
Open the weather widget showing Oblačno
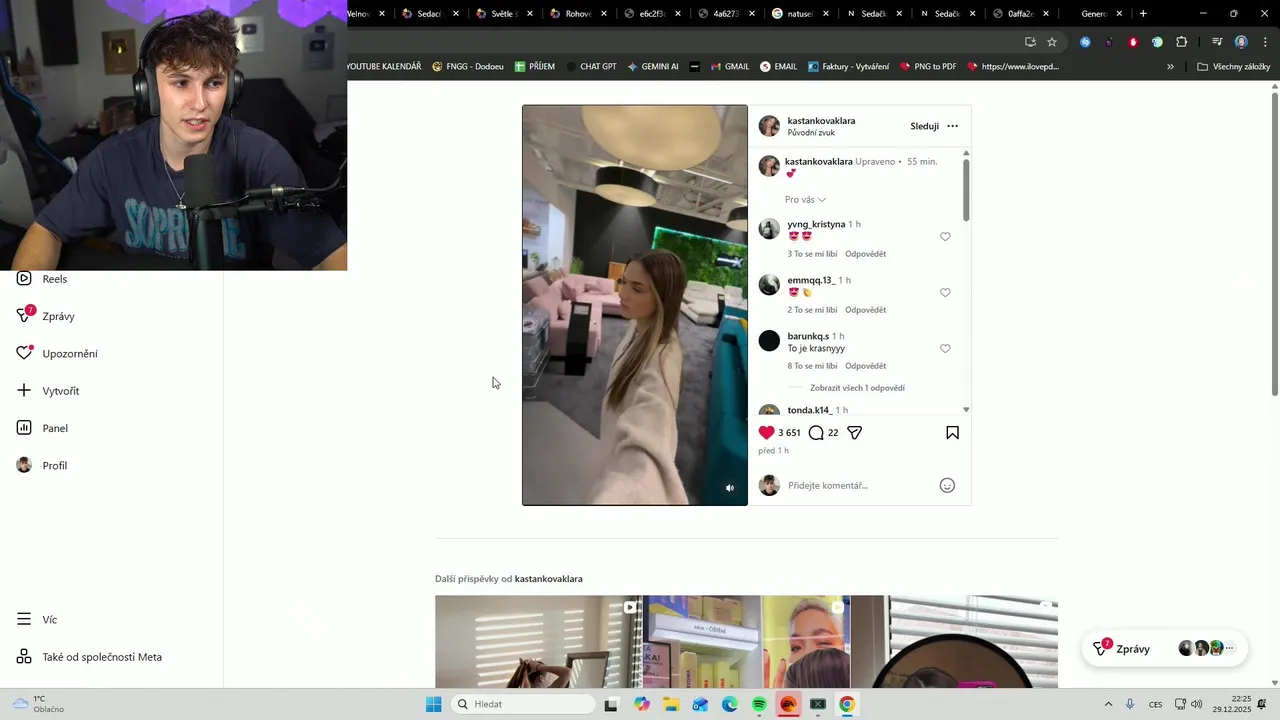pos(38,704)
